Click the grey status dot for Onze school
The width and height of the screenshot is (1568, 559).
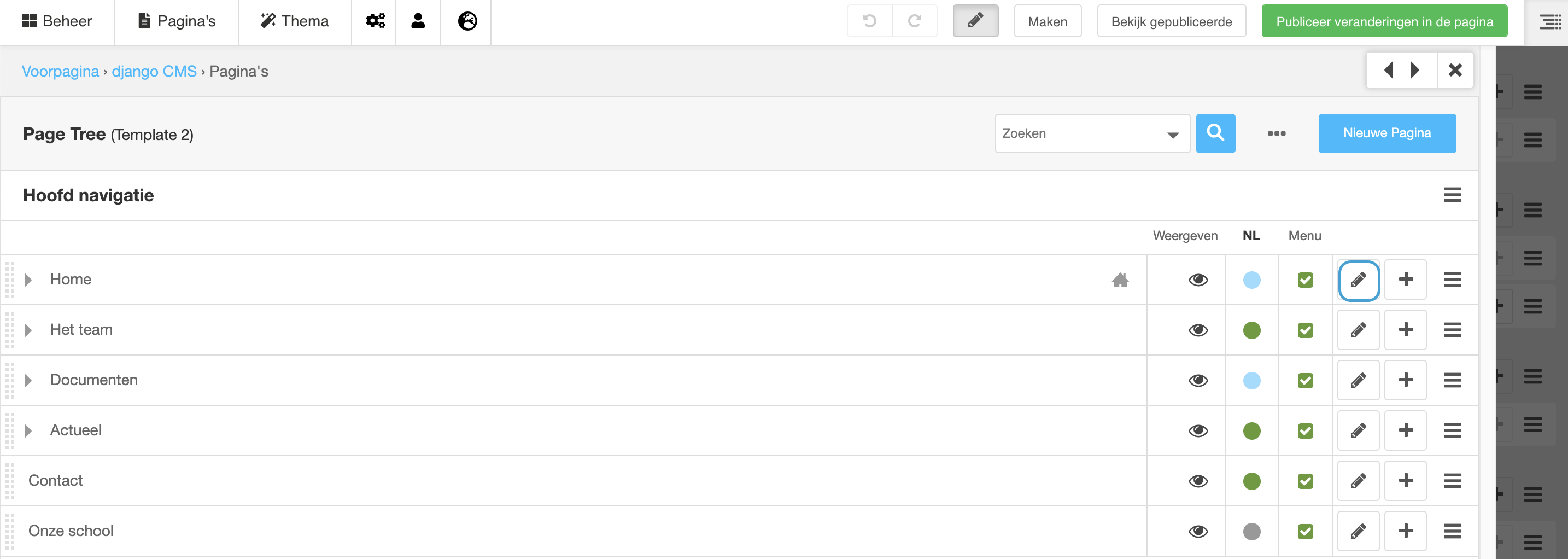coord(1251,532)
